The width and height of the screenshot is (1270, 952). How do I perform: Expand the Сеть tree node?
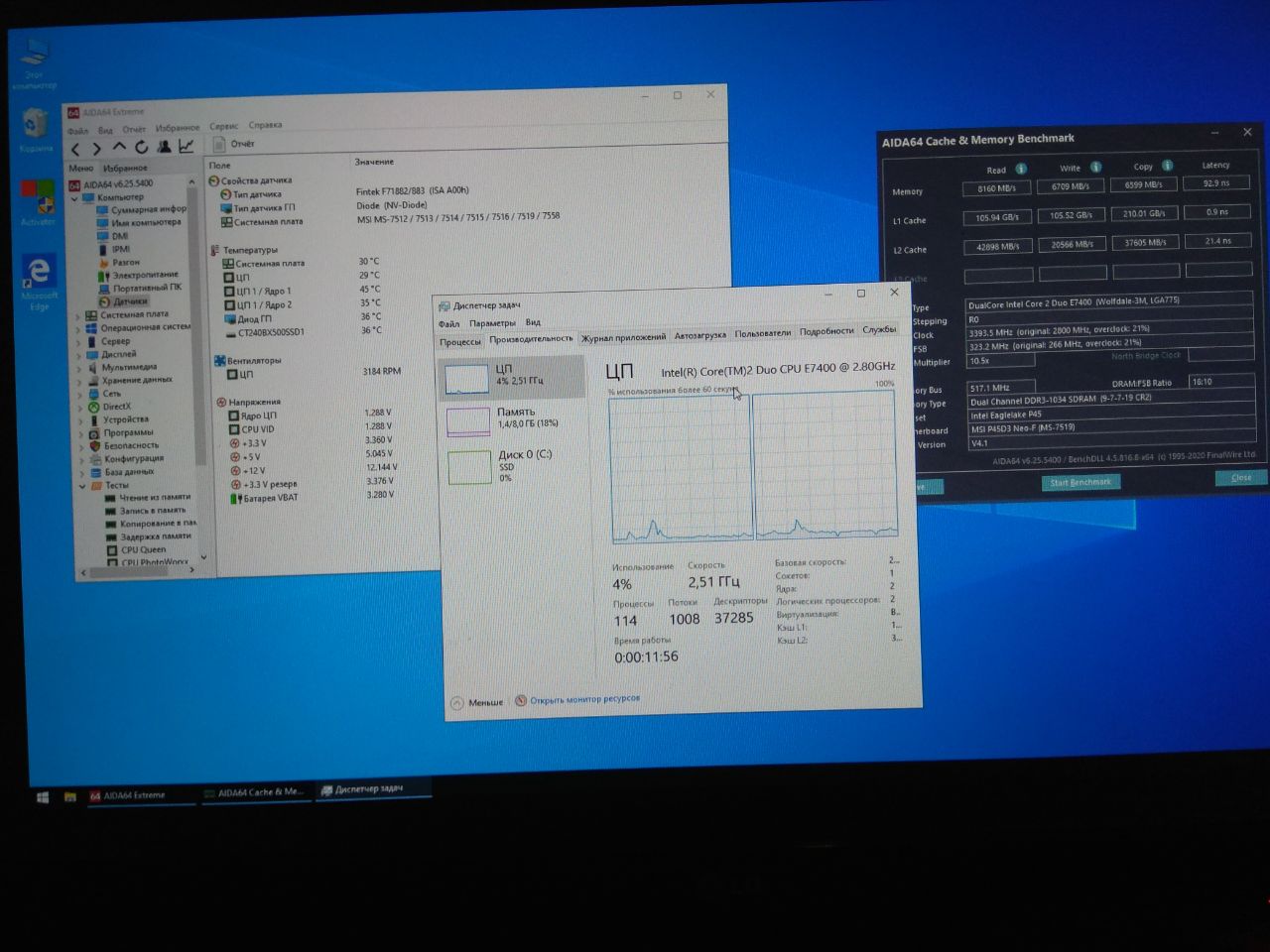point(80,394)
